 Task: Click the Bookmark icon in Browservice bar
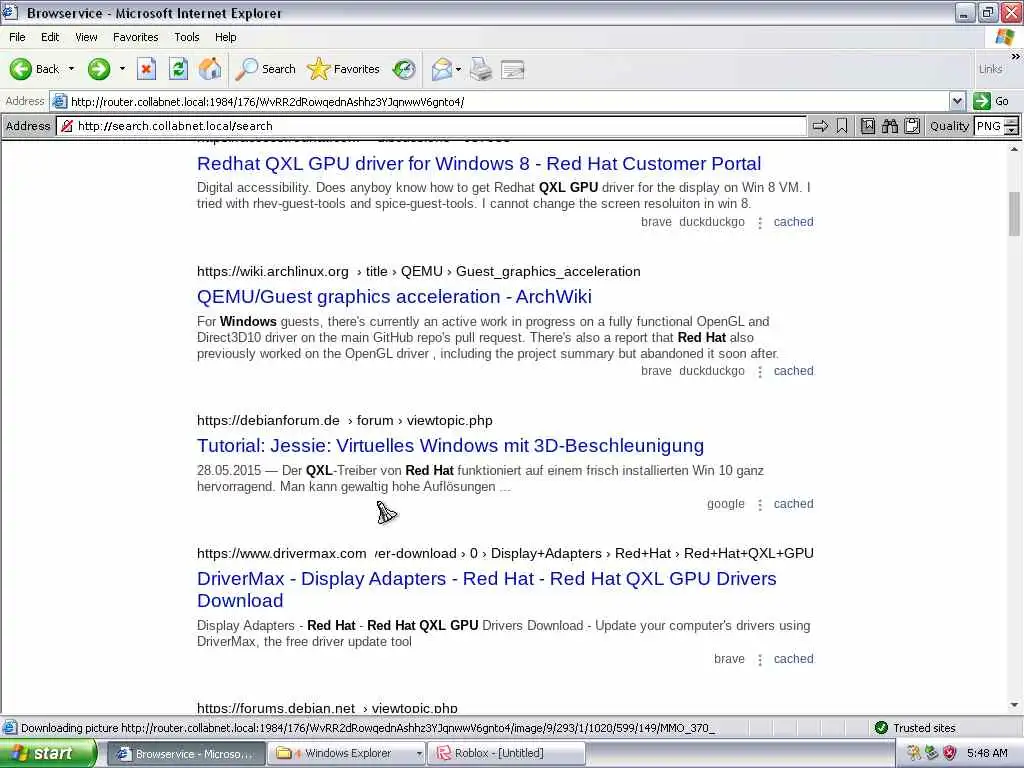coord(842,126)
